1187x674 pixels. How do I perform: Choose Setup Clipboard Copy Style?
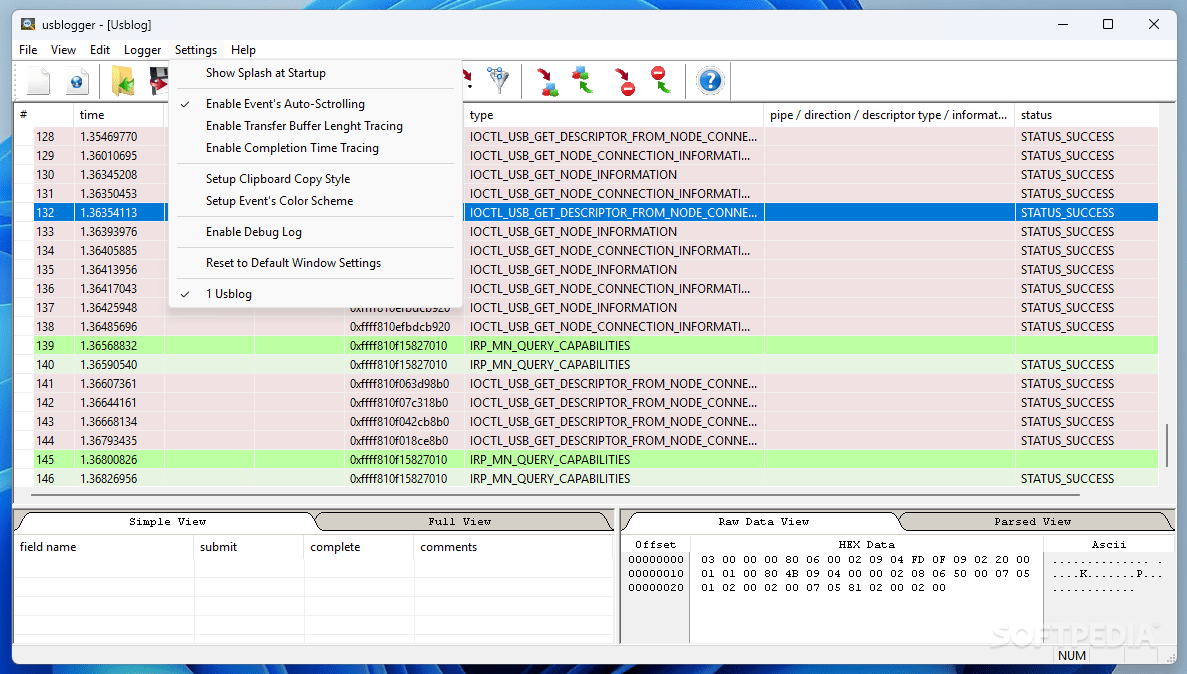coord(278,179)
